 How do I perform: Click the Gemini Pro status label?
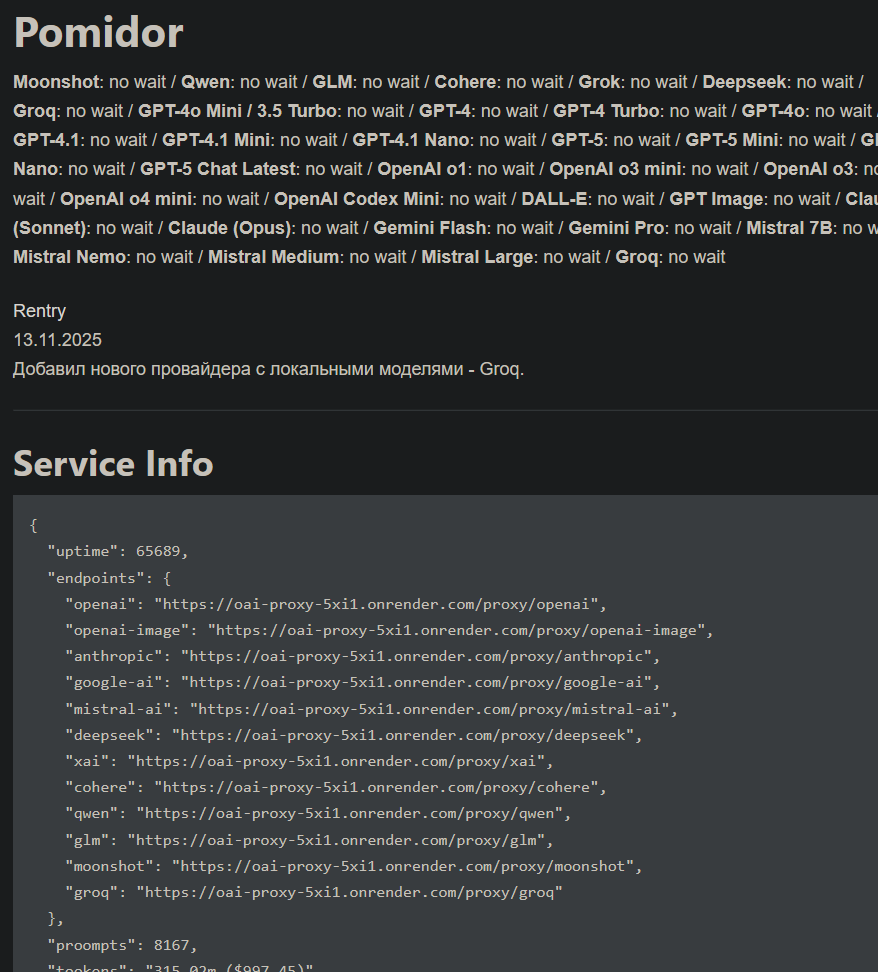pos(616,228)
